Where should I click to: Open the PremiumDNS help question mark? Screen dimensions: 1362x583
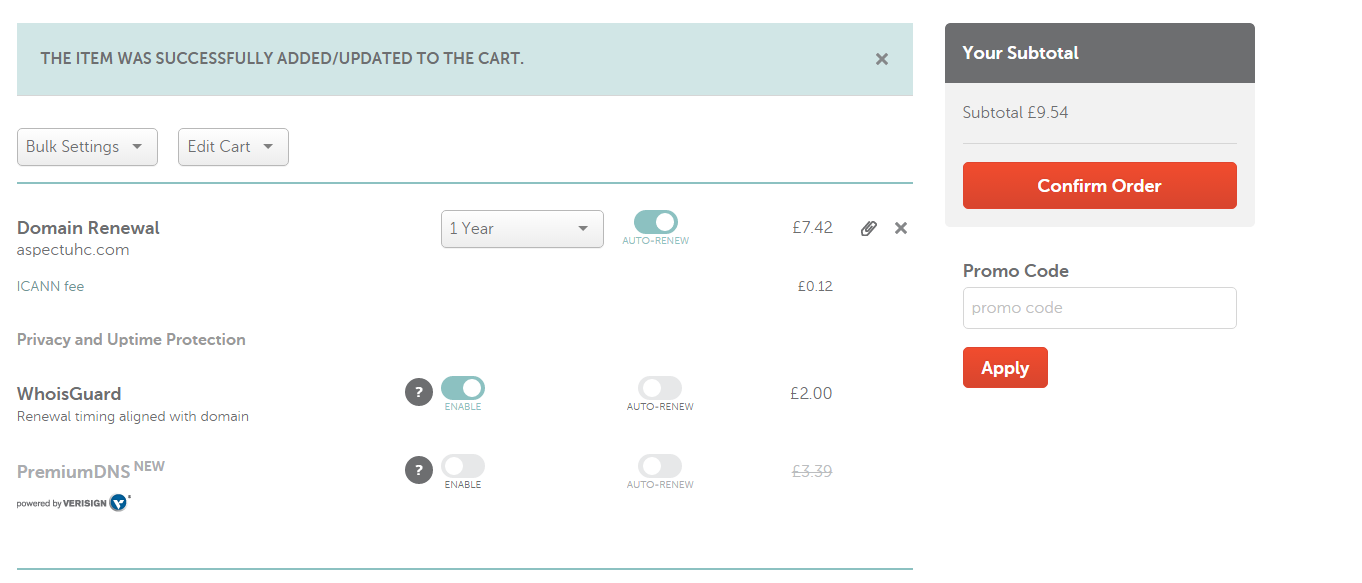pyautogui.click(x=419, y=470)
